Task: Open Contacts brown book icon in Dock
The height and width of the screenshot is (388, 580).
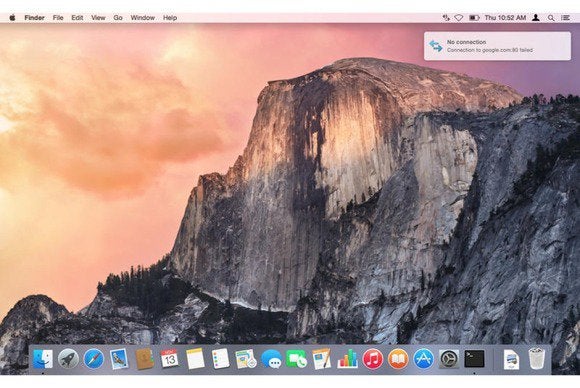Action: point(145,359)
